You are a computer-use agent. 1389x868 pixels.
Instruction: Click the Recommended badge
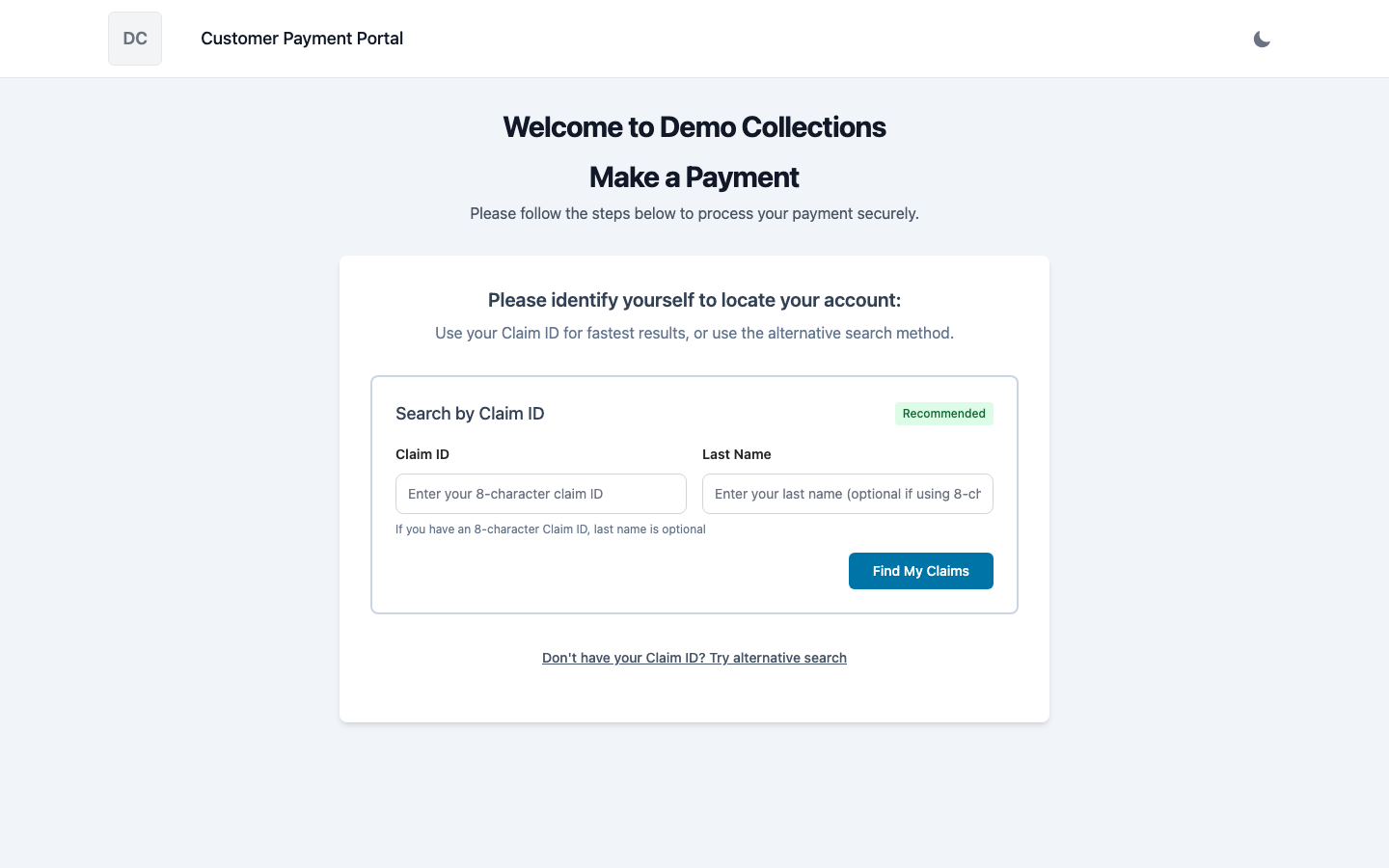[943, 413]
